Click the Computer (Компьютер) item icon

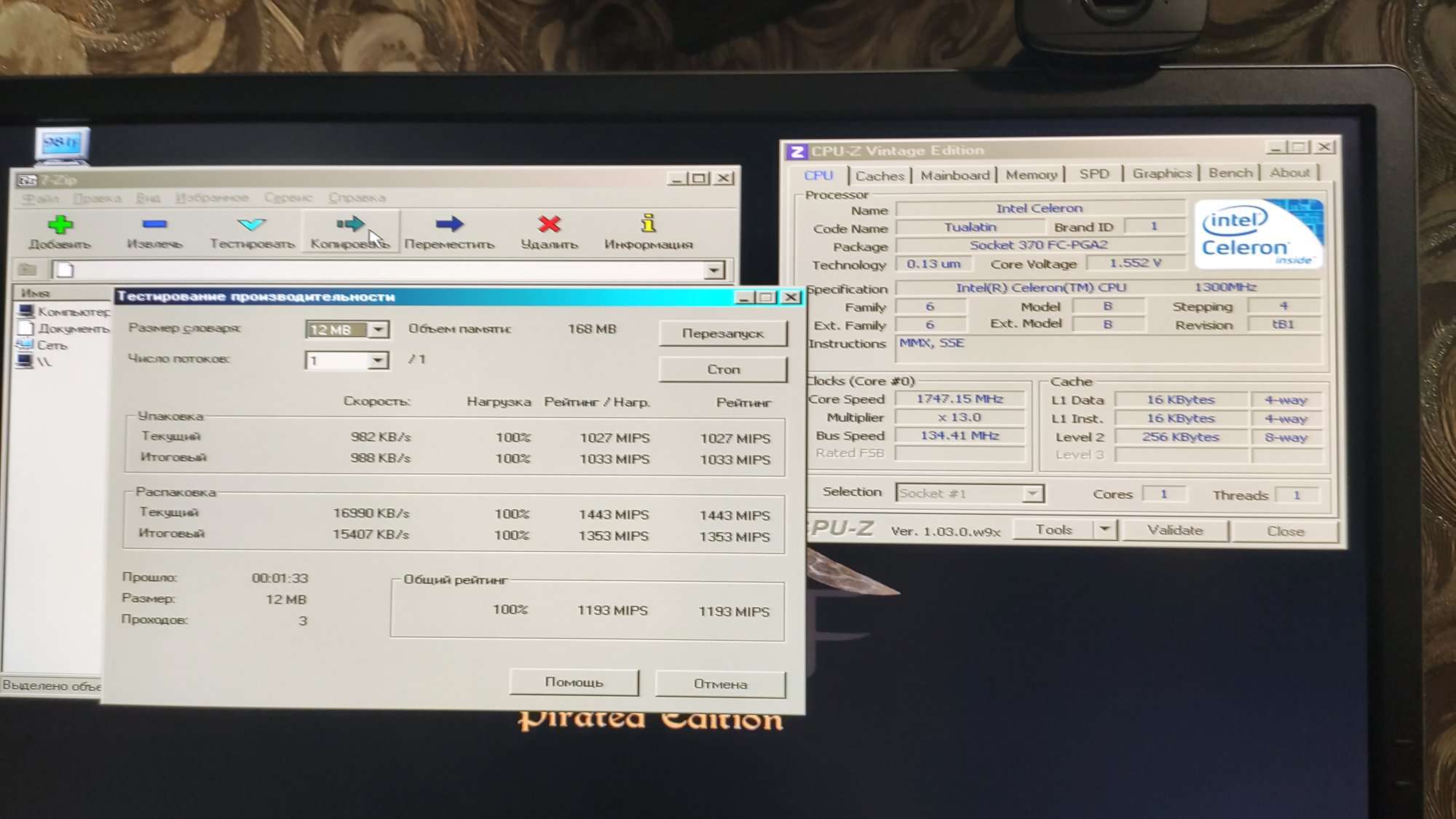pyautogui.click(x=26, y=312)
